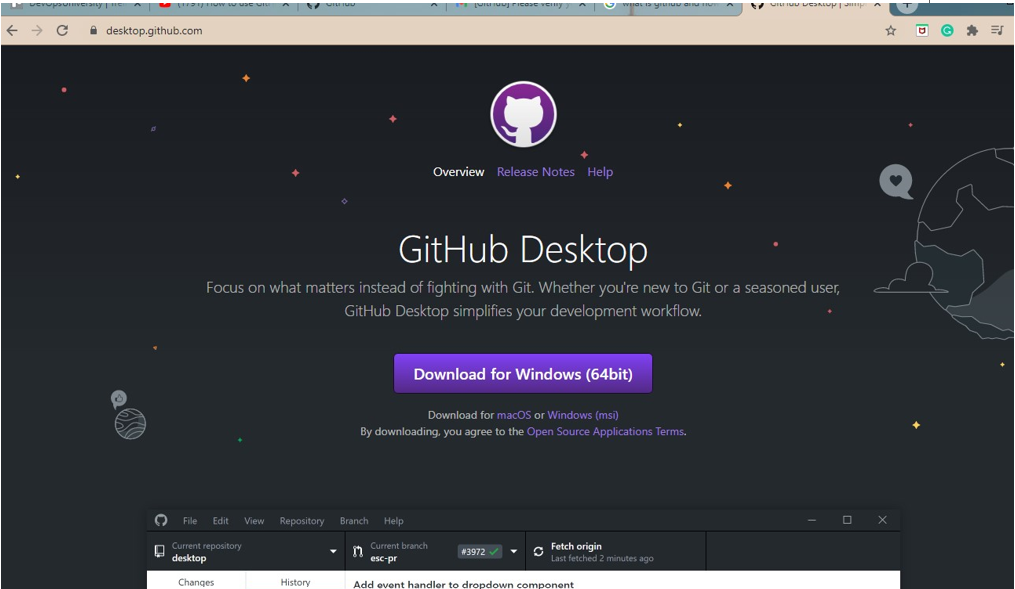1015x589 pixels.
Task: Reload the page with the refresh icon
Action: pos(62,31)
